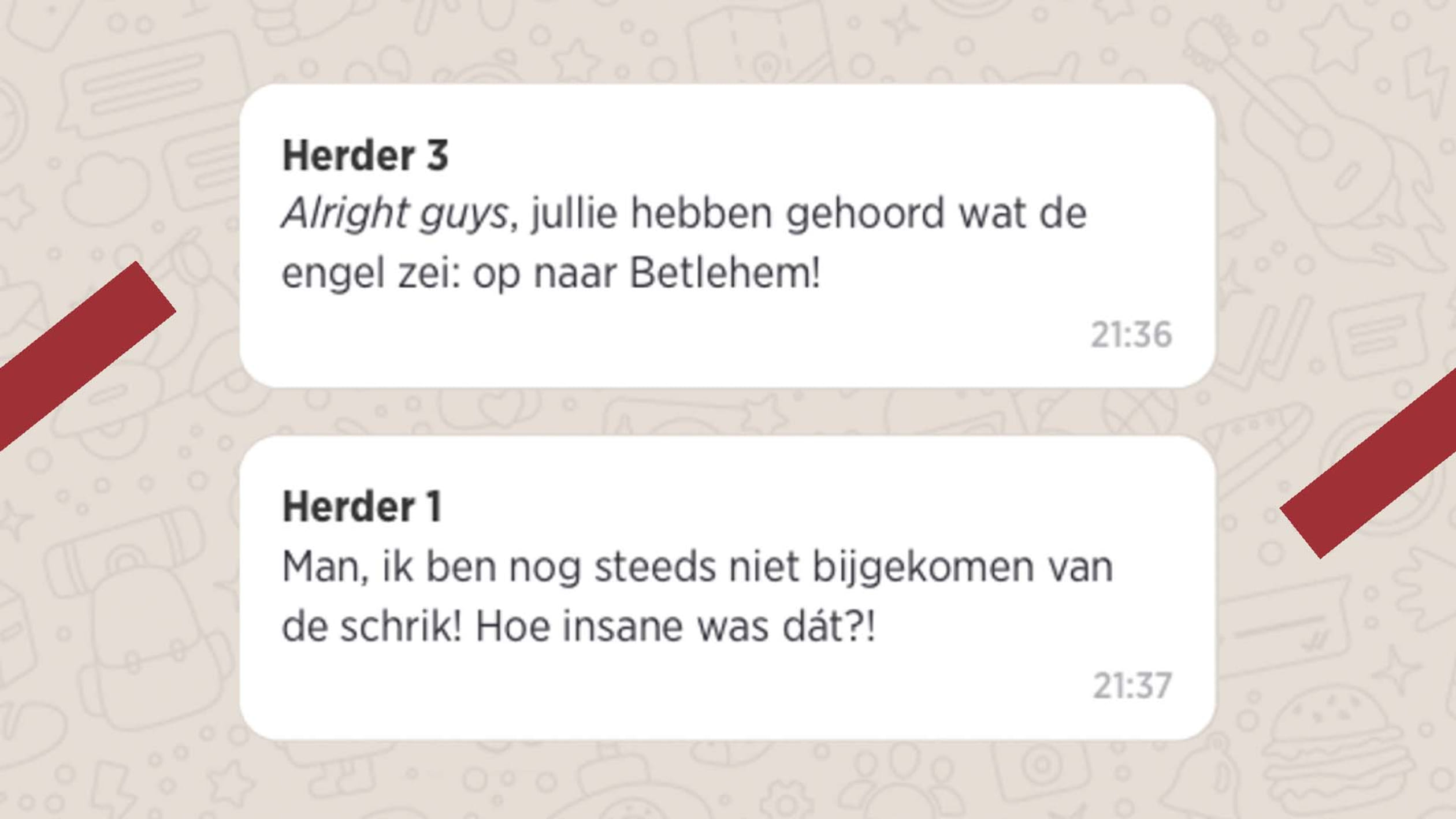Click the word 'gehoord' in first message
Image resolution: width=1456 pixels, height=819 pixels.
pyautogui.click(x=864, y=215)
